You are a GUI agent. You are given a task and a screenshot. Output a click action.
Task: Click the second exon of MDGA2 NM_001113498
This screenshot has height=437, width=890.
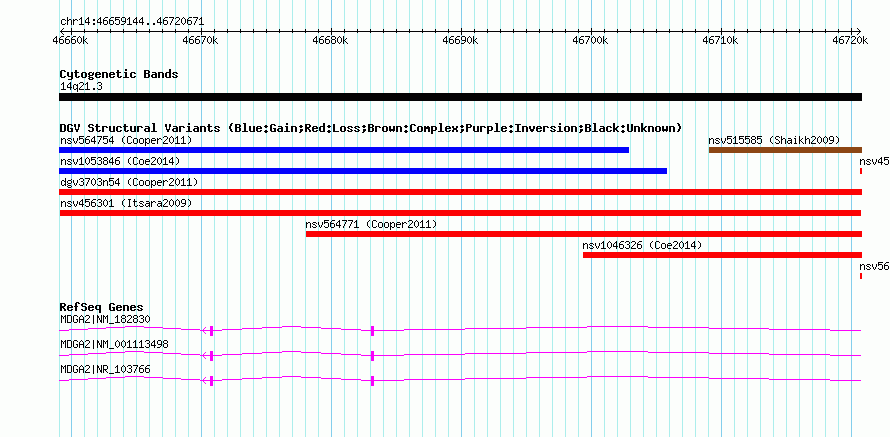(372, 356)
